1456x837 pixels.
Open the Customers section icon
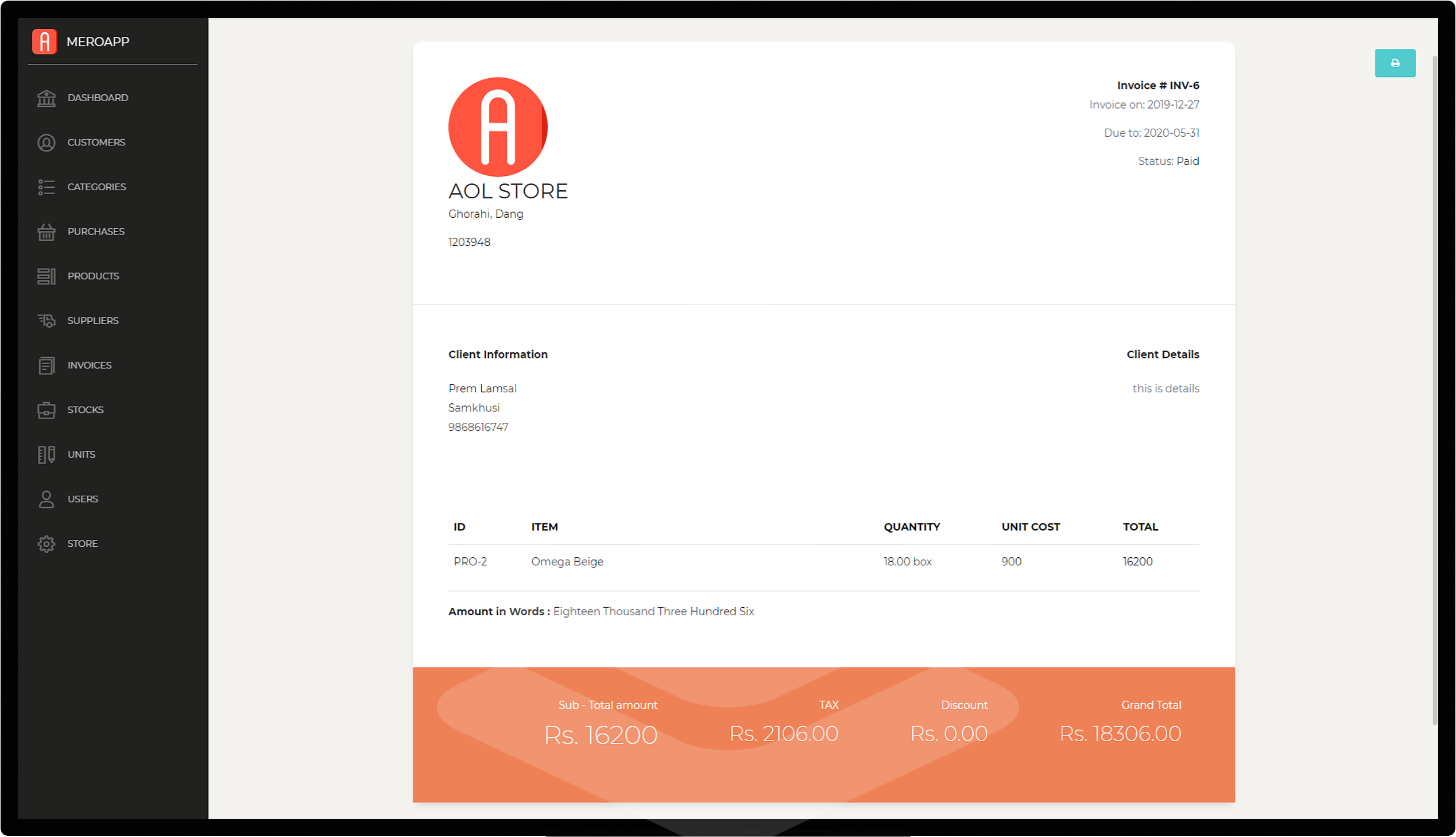47,142
